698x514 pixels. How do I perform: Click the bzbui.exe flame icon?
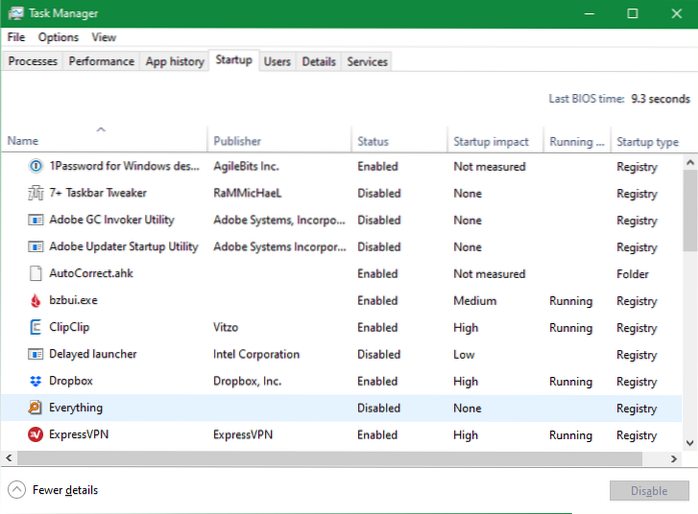pos(34,301)
